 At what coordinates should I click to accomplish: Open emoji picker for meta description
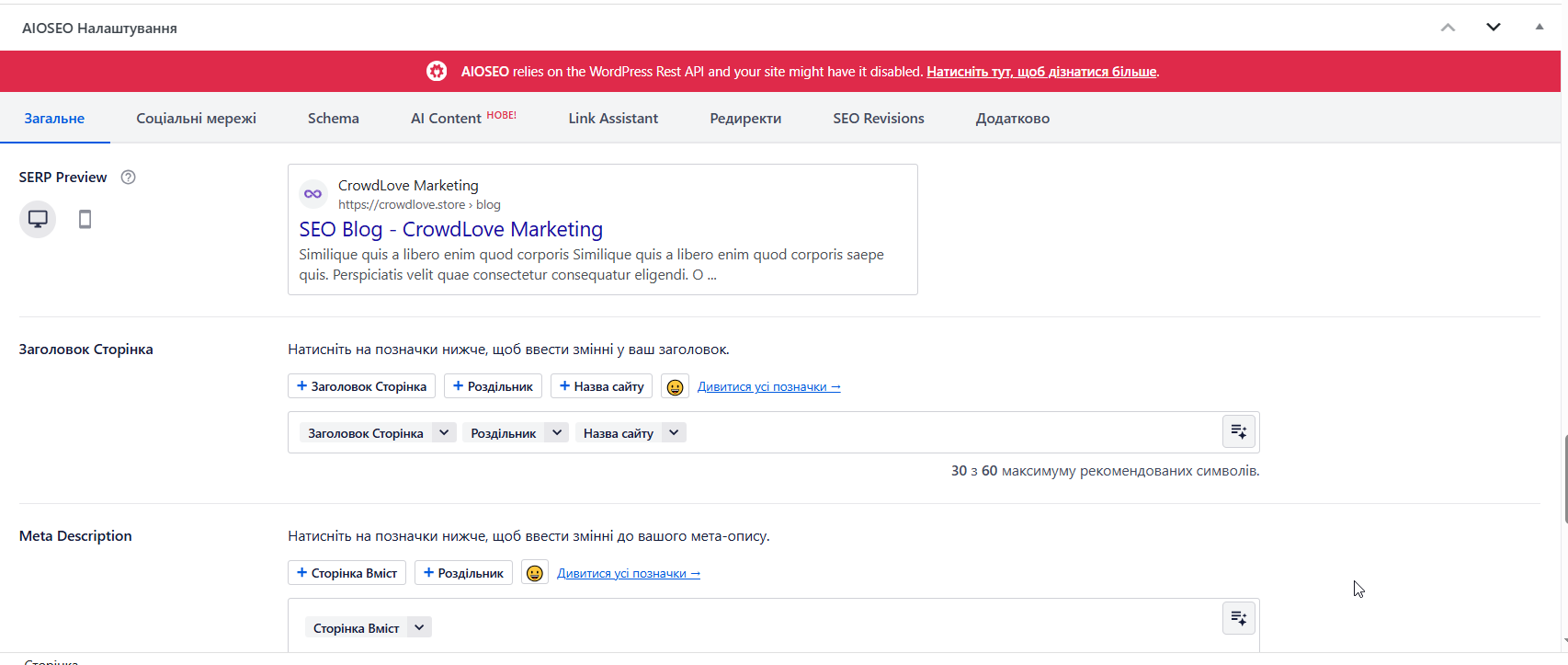535,574
